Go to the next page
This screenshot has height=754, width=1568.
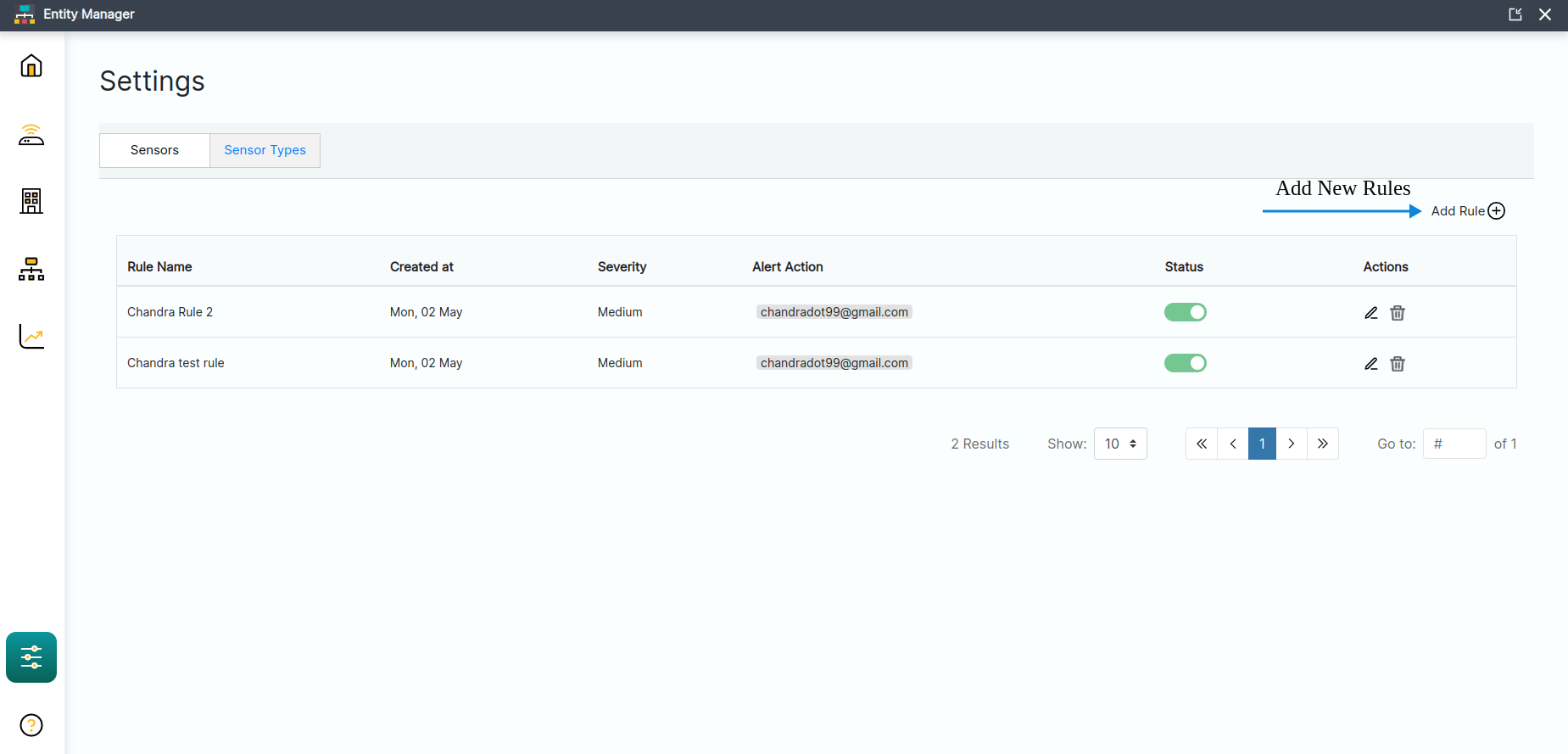click(1292, 444)
